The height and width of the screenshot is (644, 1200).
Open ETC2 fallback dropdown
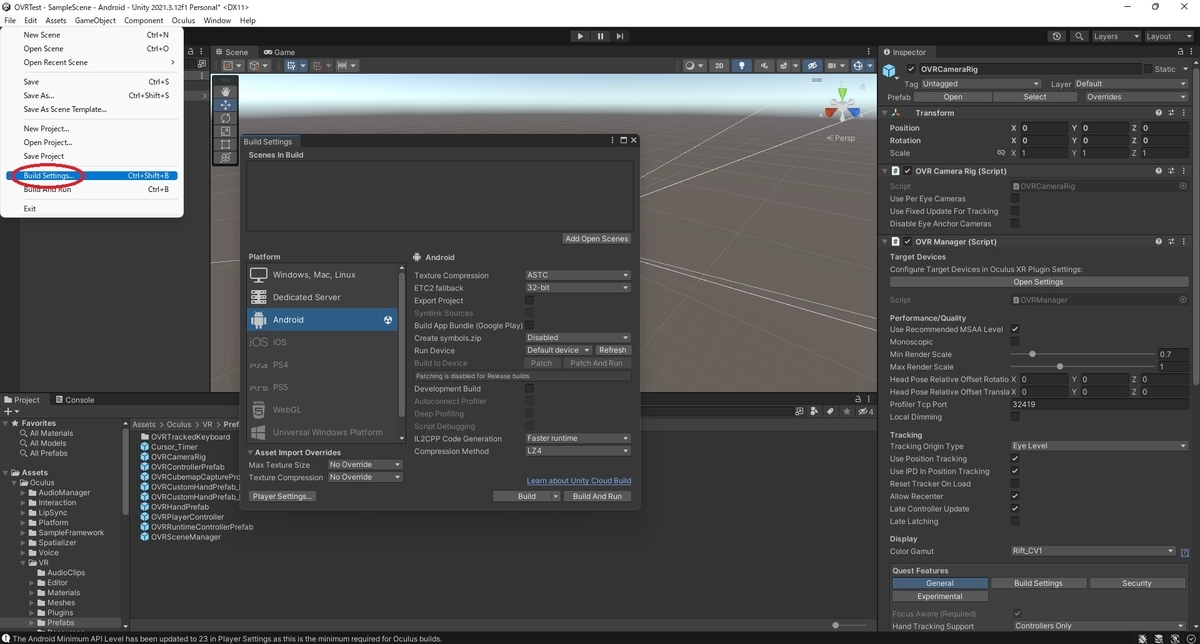(x=578, y=288)
